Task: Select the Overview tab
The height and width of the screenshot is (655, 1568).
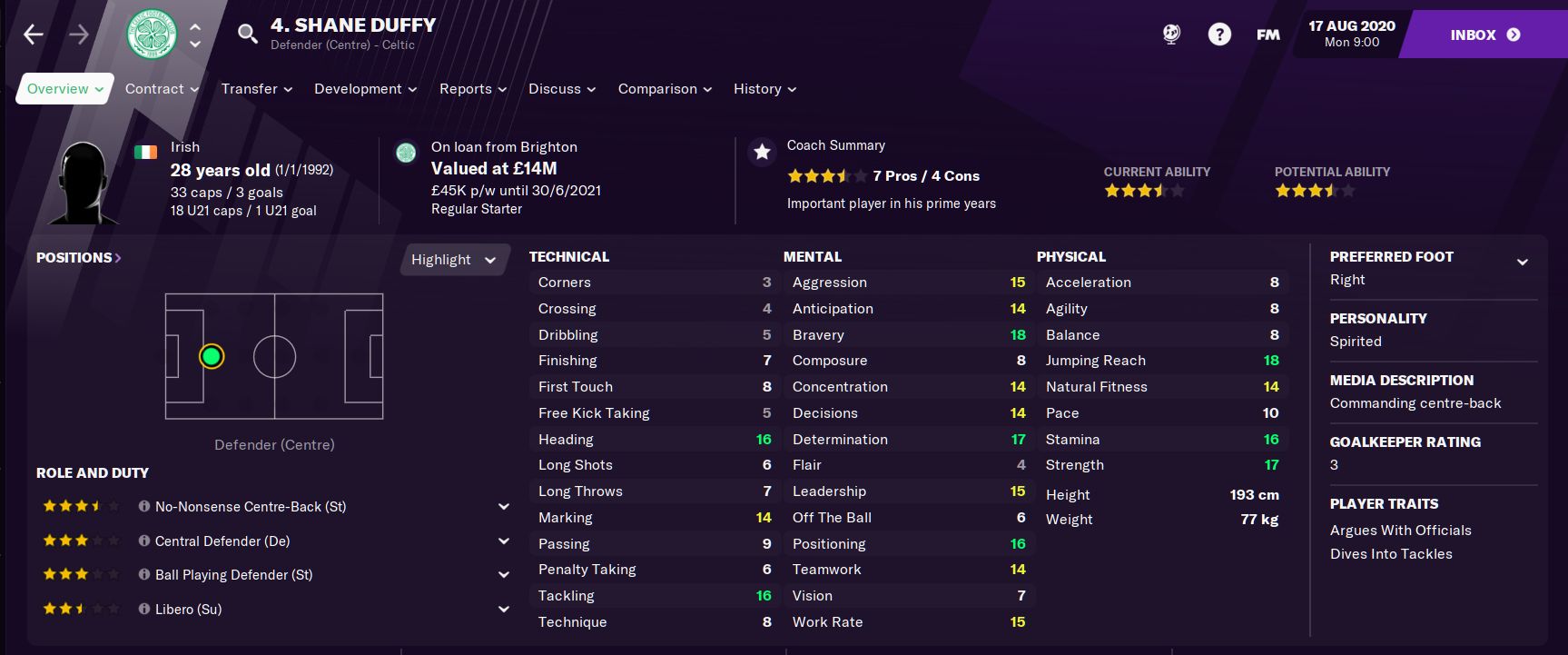Action: 64,89
